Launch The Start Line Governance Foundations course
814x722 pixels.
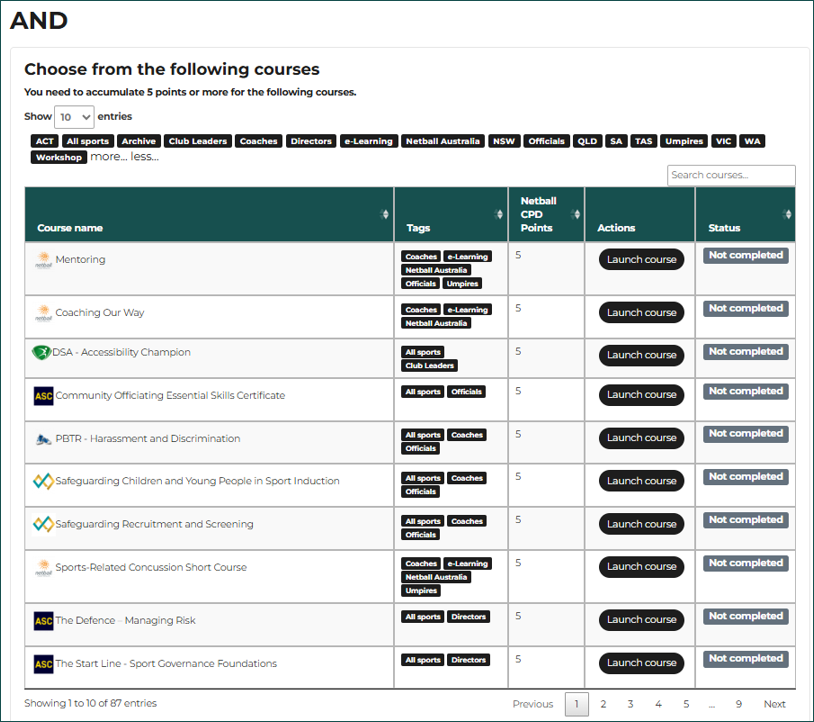[x=642, y=663]
